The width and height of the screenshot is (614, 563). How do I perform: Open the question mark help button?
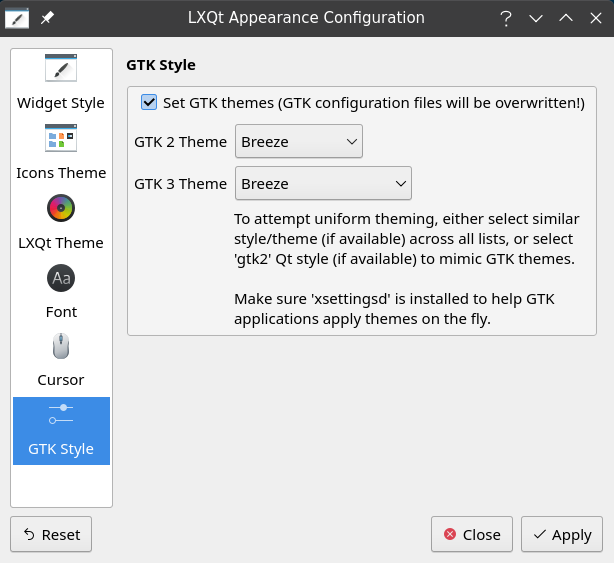point(506,18)
